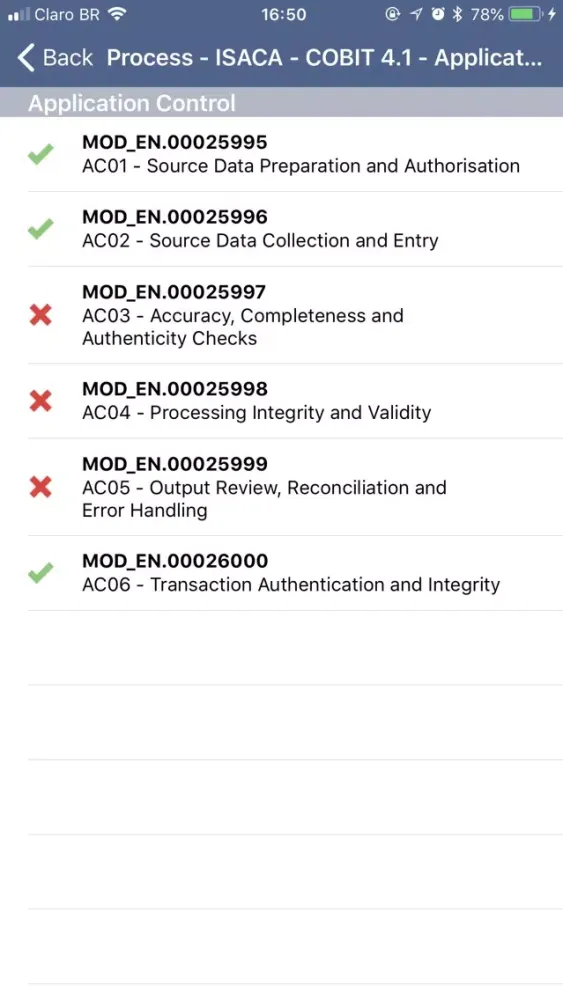This screenshot has height=1000, width=563.
Task: Tap the red X beside AC03
Action: (x=41, y=314)
